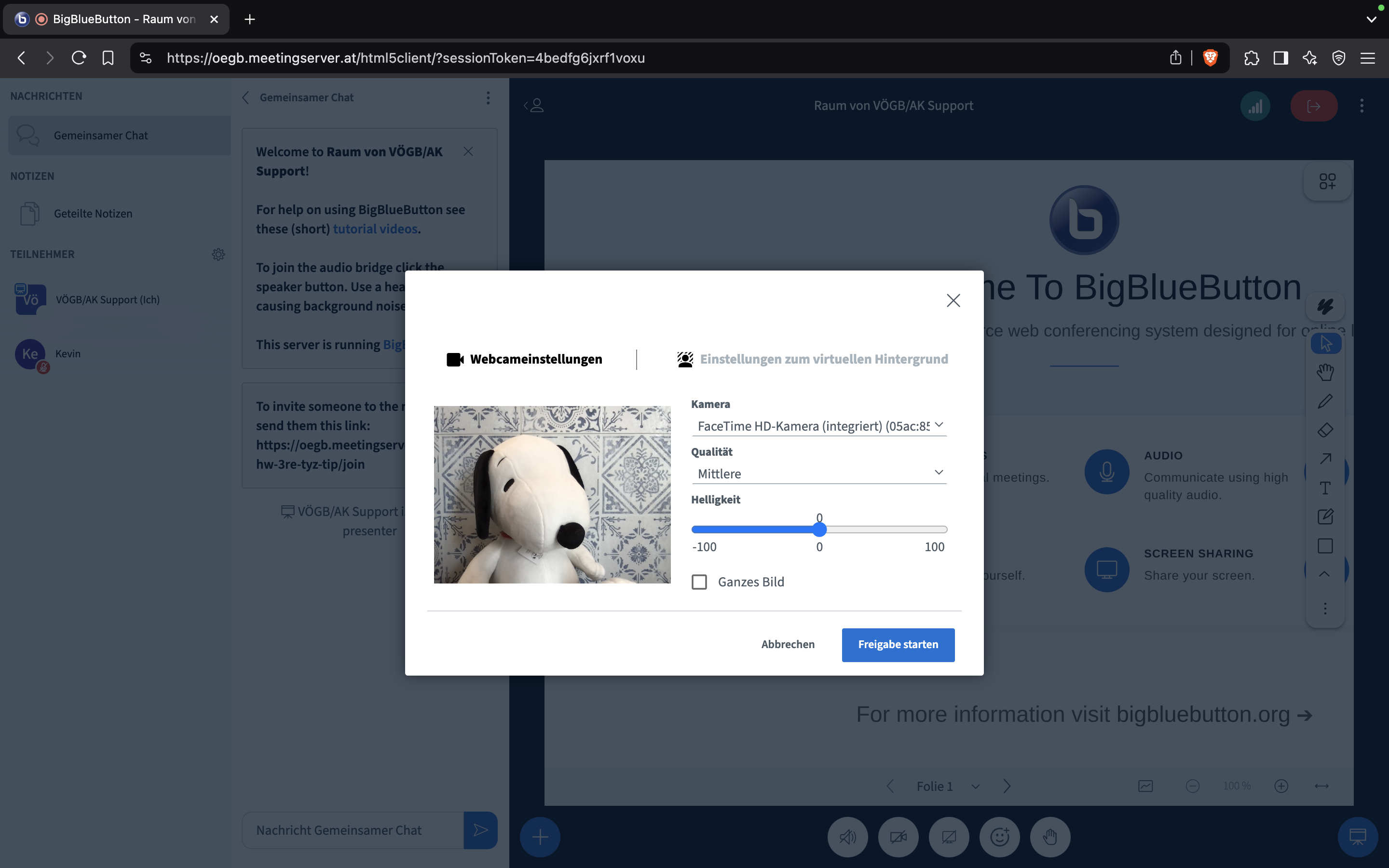Click the Abbrechen button
The image size is (1389, 868).
coord(788,645)
